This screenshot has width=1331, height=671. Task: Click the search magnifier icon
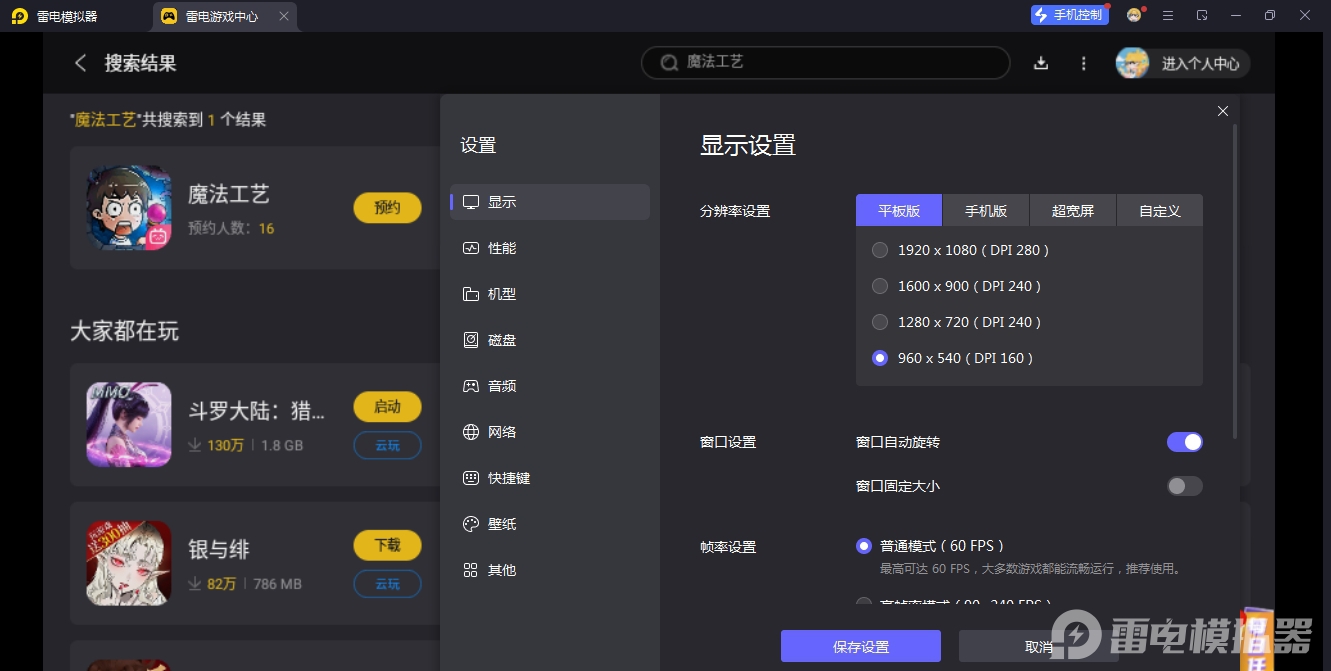(669, 62)
